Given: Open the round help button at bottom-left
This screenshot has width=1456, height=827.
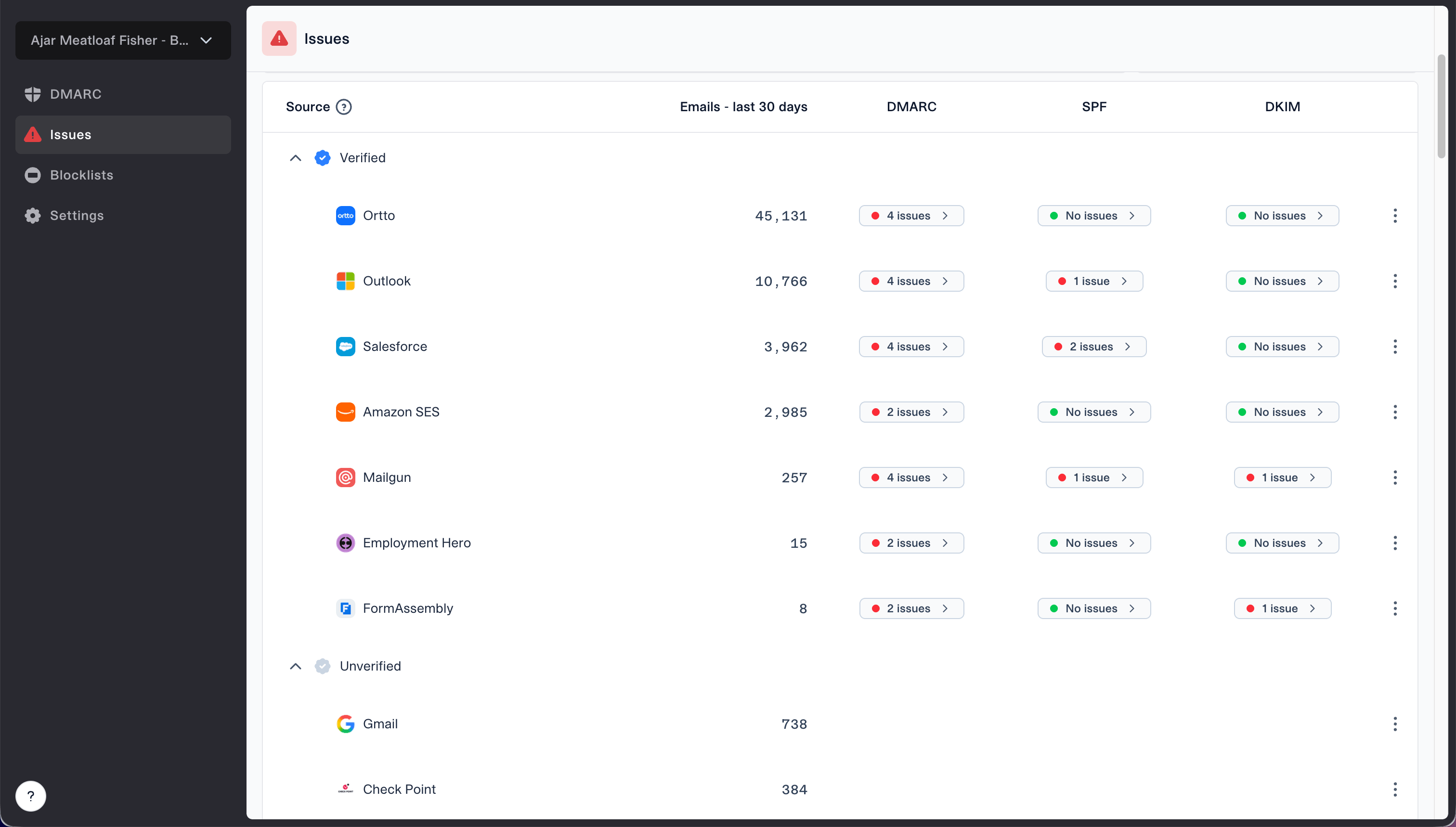Looking at the screenshot, I should click(x=31, y=796).
